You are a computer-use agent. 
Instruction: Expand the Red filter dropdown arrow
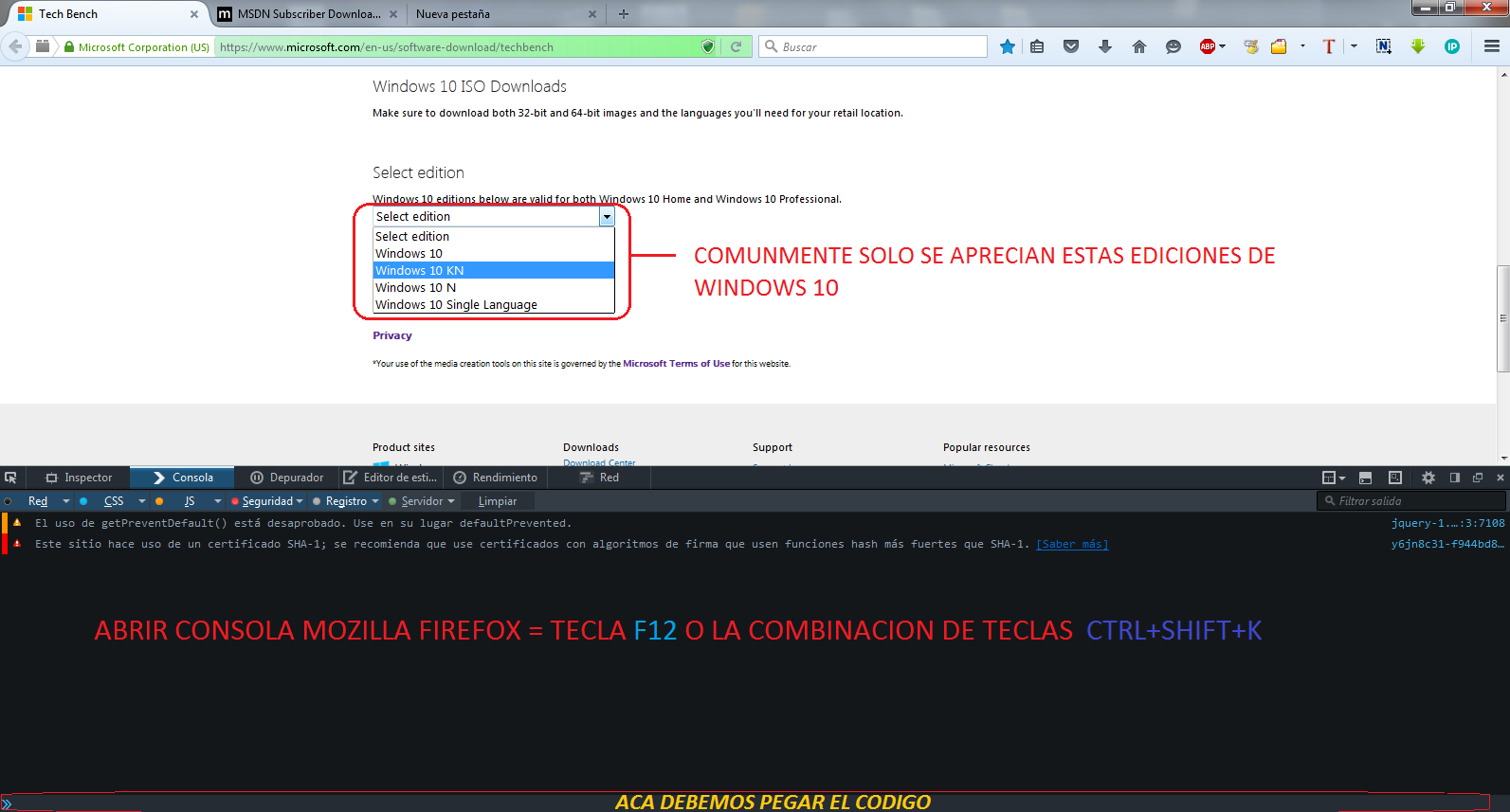pos(66,501)
